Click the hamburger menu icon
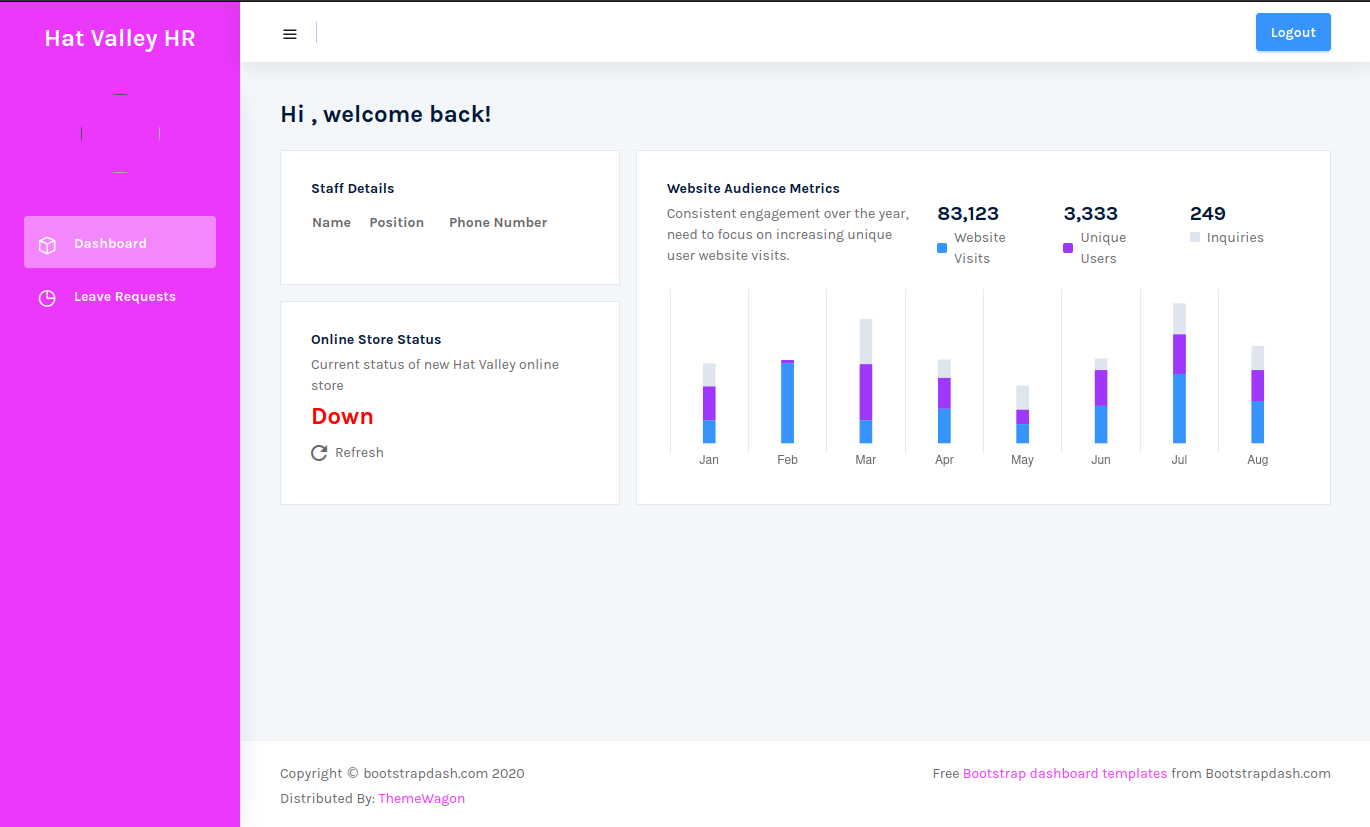 coord(290,34)
